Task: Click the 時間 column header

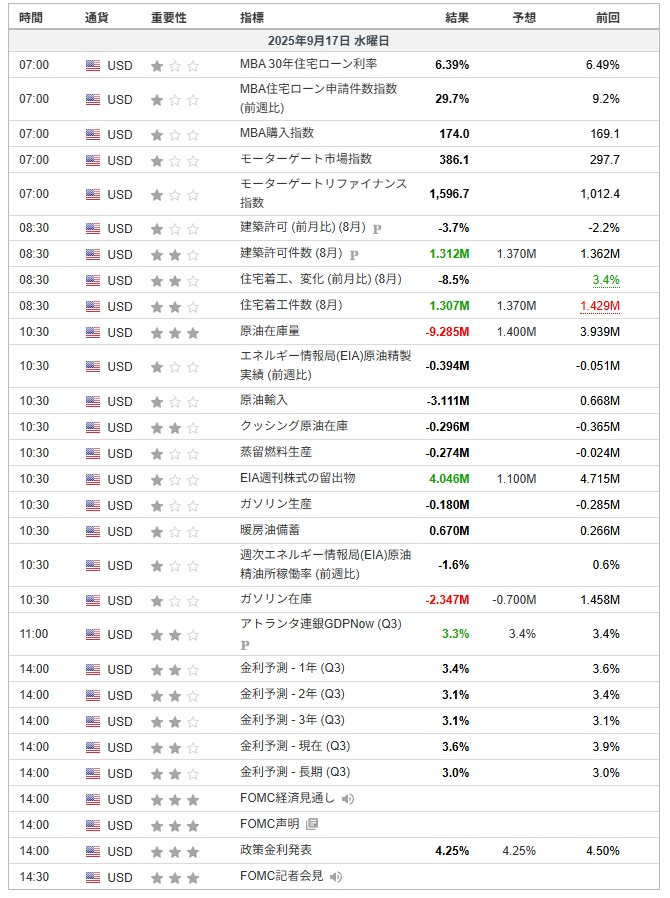Action: pyautogui.click(x=31, y=18)
